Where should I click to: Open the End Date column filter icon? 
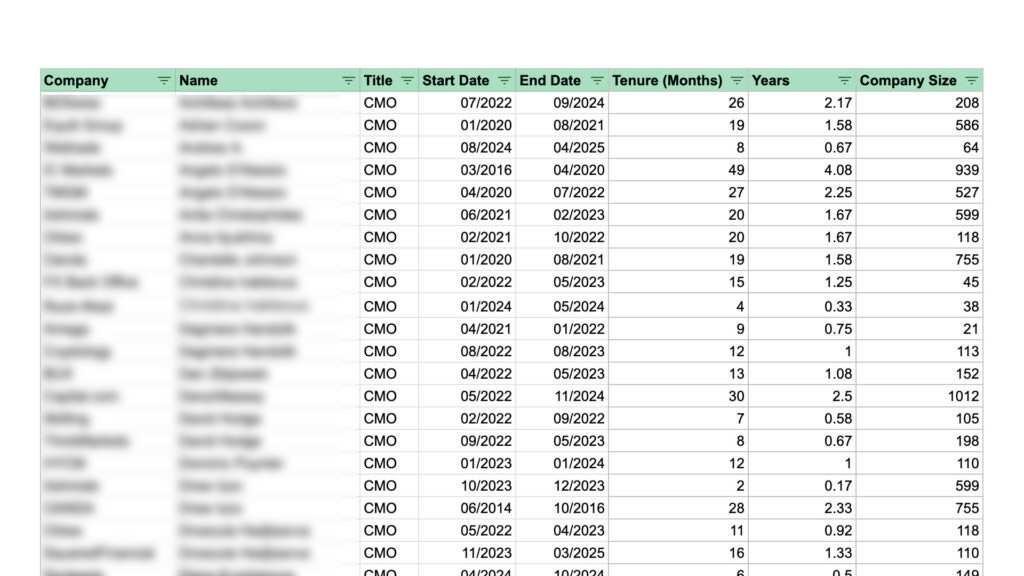pos(597,80)
